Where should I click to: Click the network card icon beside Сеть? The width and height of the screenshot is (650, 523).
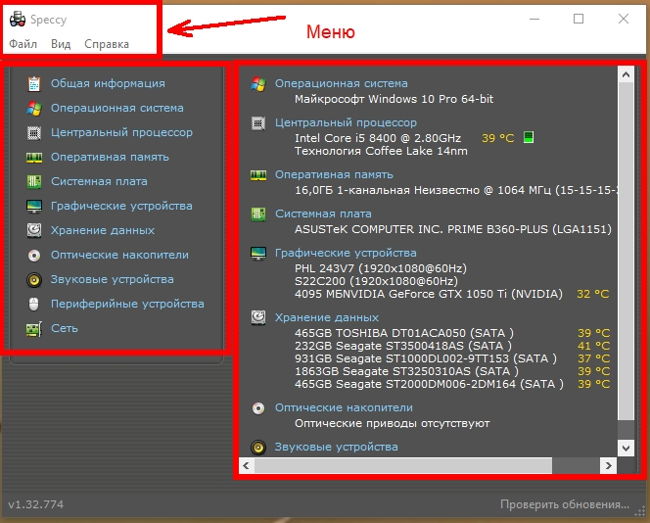pyautogui.click(x=34, y=329)
